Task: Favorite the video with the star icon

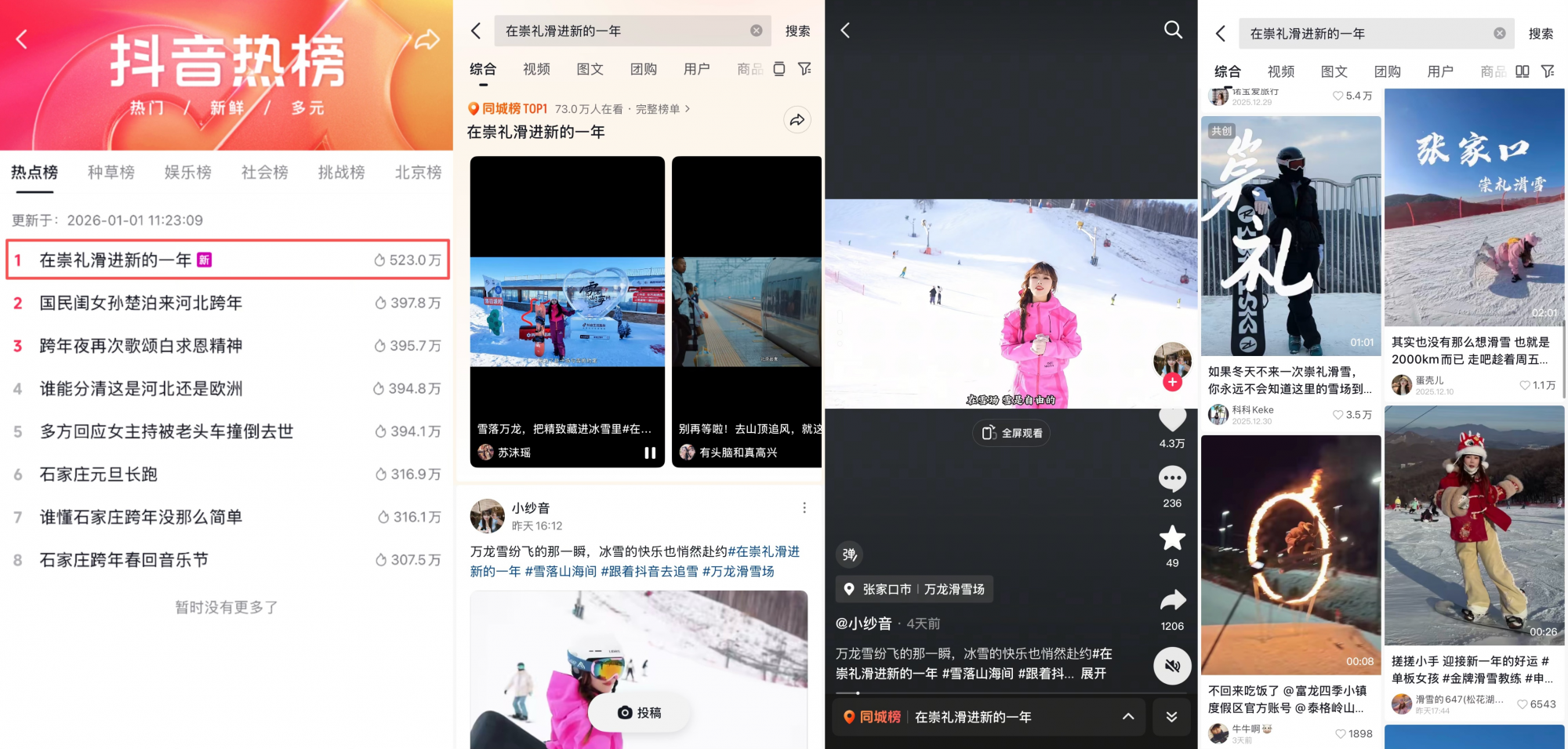Action: click(1172, 538)
